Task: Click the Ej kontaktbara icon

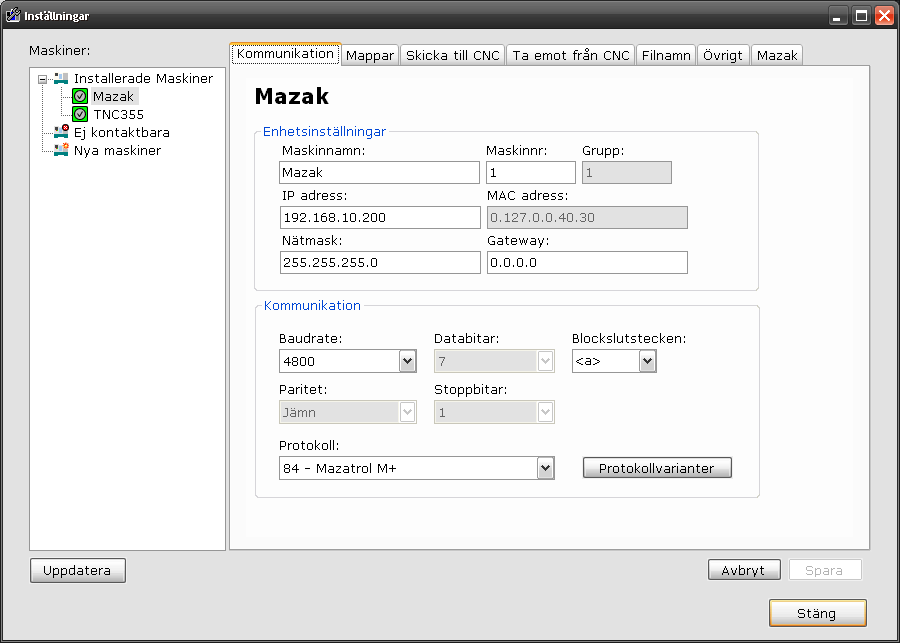Action: tap(61, 132)
